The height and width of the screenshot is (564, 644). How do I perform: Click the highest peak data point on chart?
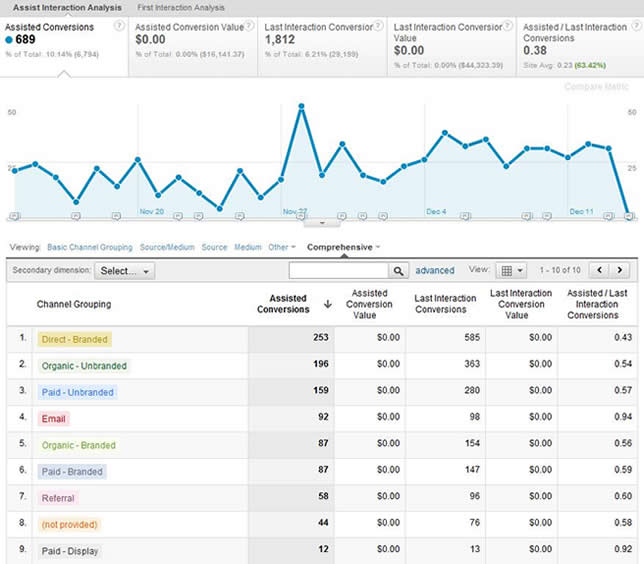[x=301, y=106]
